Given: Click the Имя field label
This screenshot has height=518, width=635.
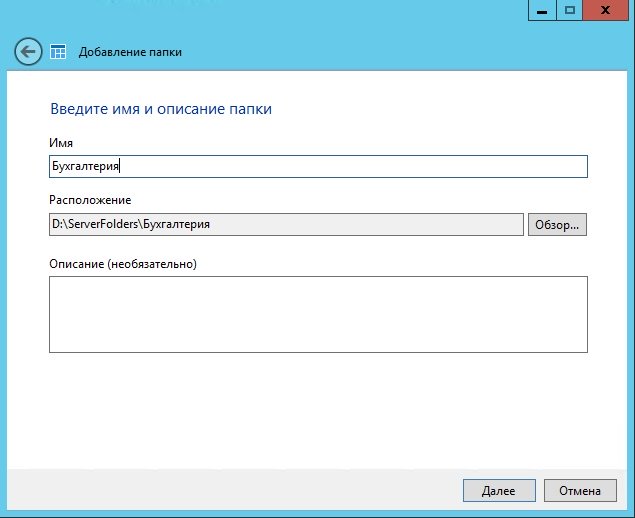Looking at the screenshot, I should [x=61, y=143].
